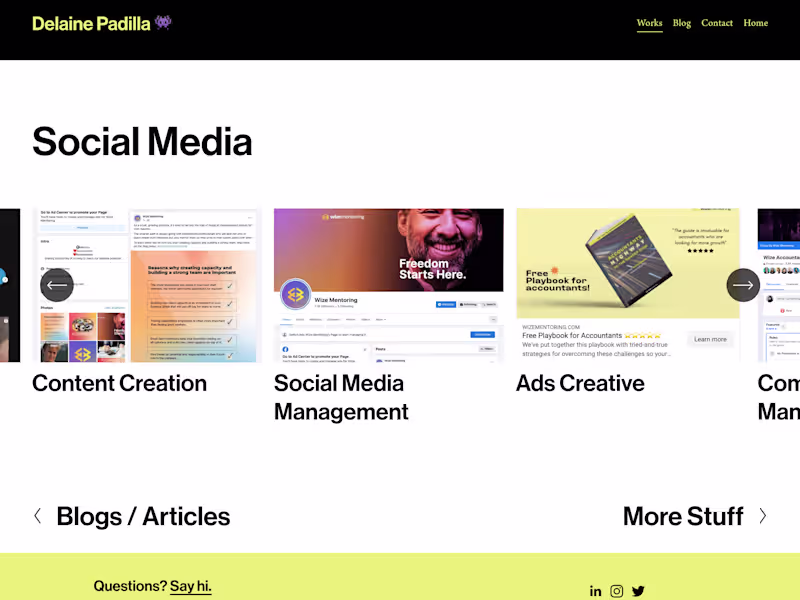Navigate to More Stuff project

pos(683,516)
